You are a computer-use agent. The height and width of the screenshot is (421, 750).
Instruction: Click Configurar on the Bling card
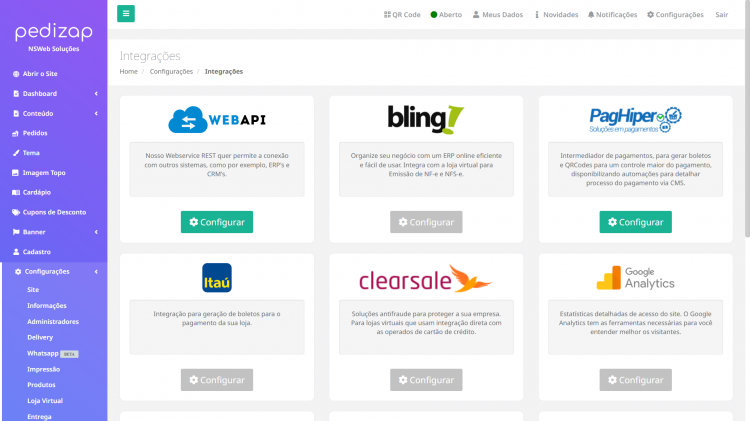click(x=426, y=222)
